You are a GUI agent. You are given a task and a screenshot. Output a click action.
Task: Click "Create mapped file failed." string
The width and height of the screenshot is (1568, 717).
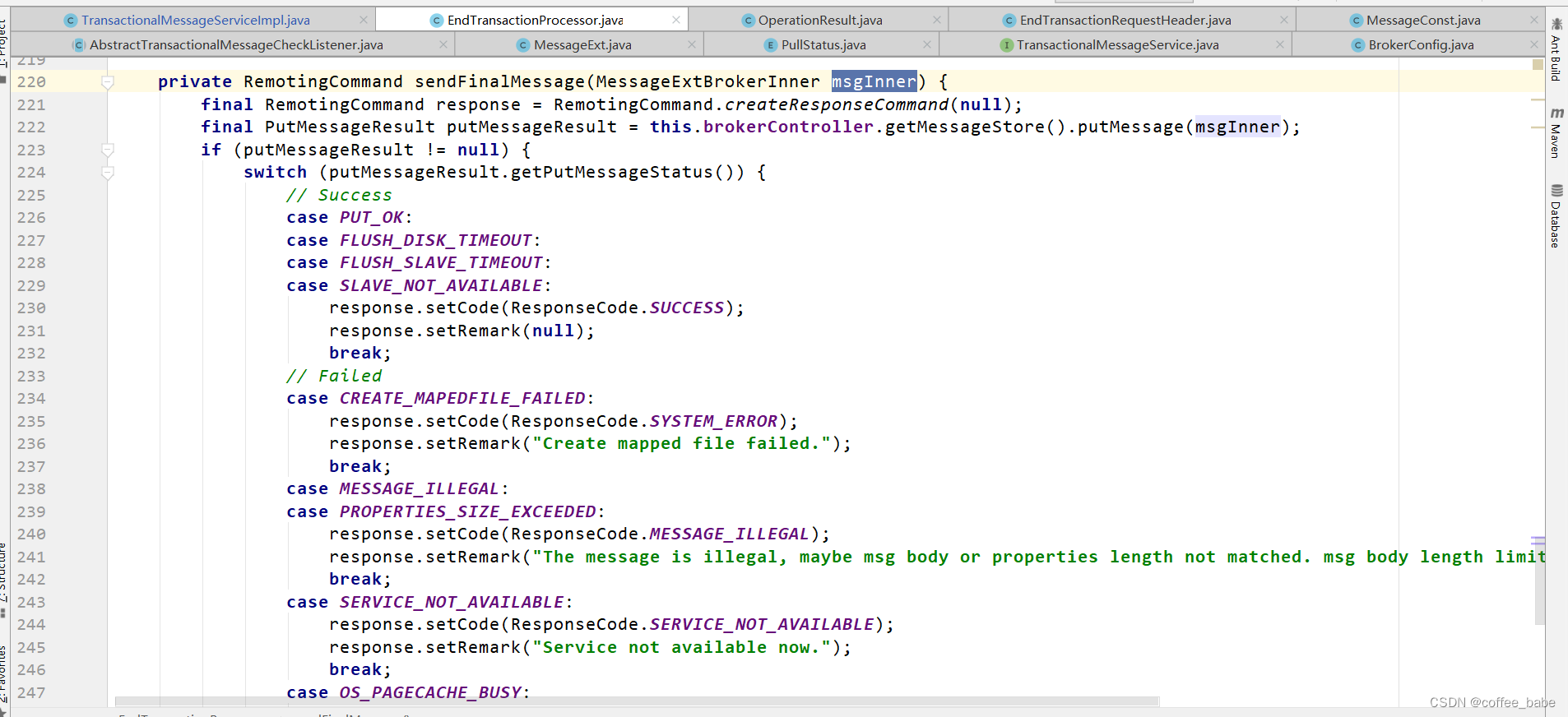(x=682, y=443)
